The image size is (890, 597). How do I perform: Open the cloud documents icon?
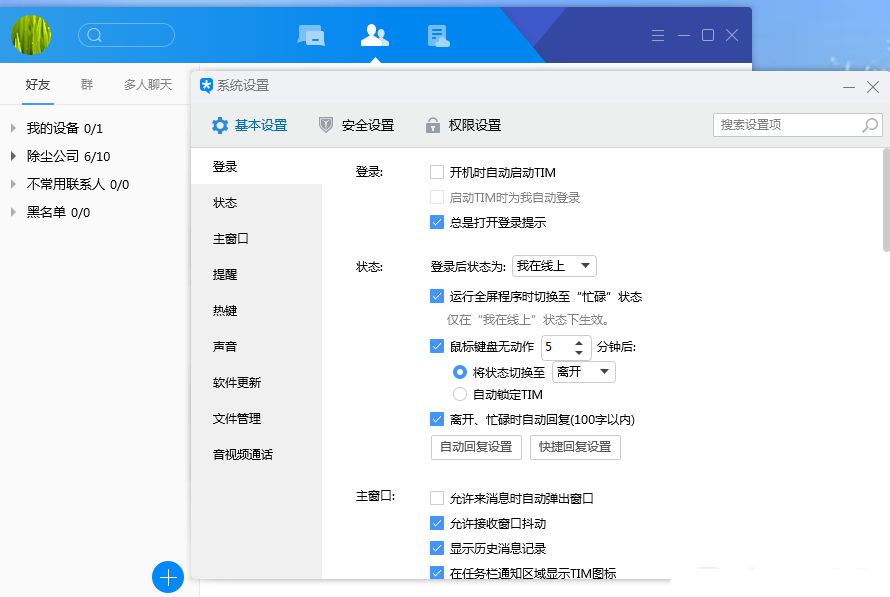coord(438,36)
